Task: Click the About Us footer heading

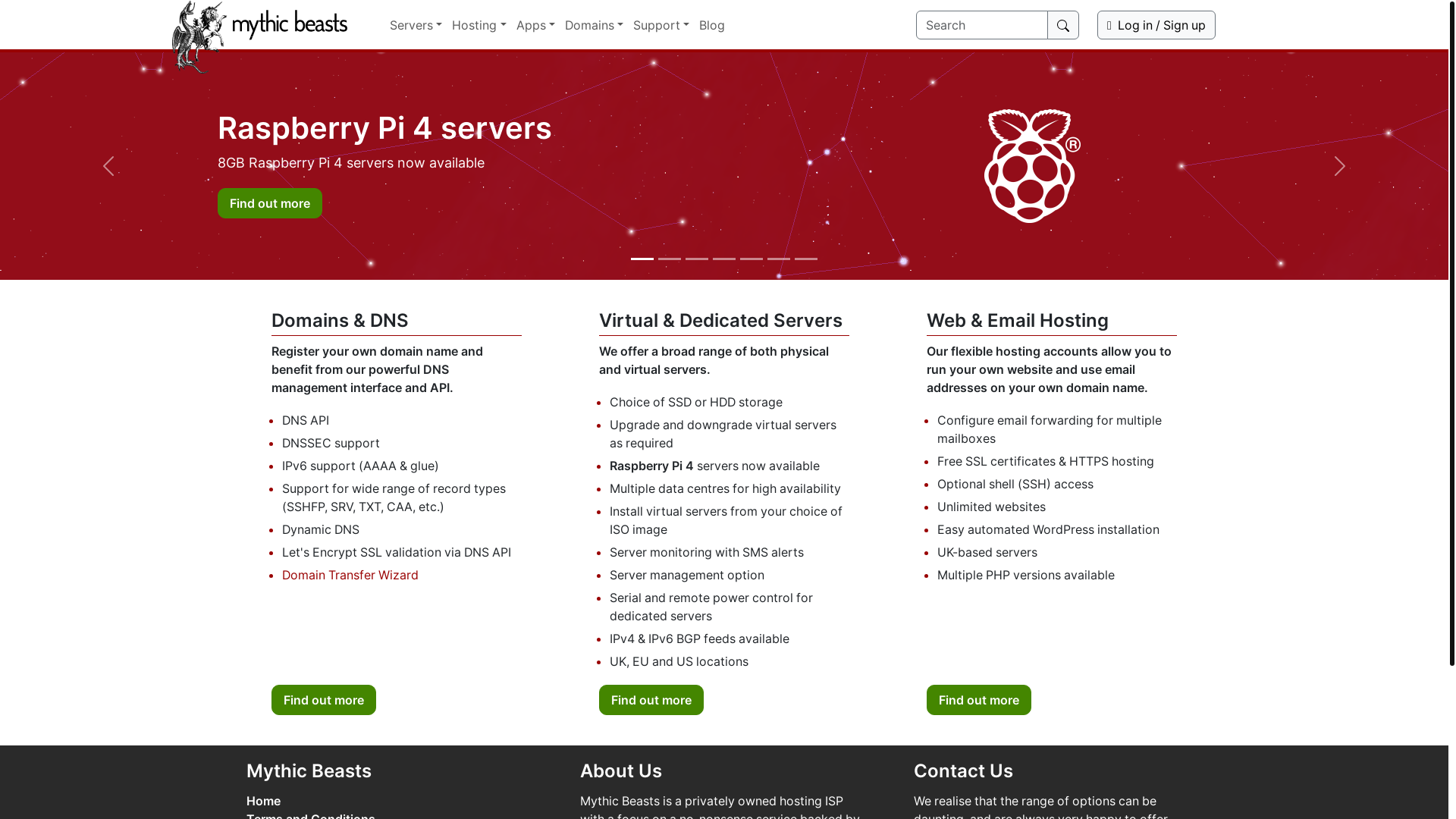Action: coord(621,771)
